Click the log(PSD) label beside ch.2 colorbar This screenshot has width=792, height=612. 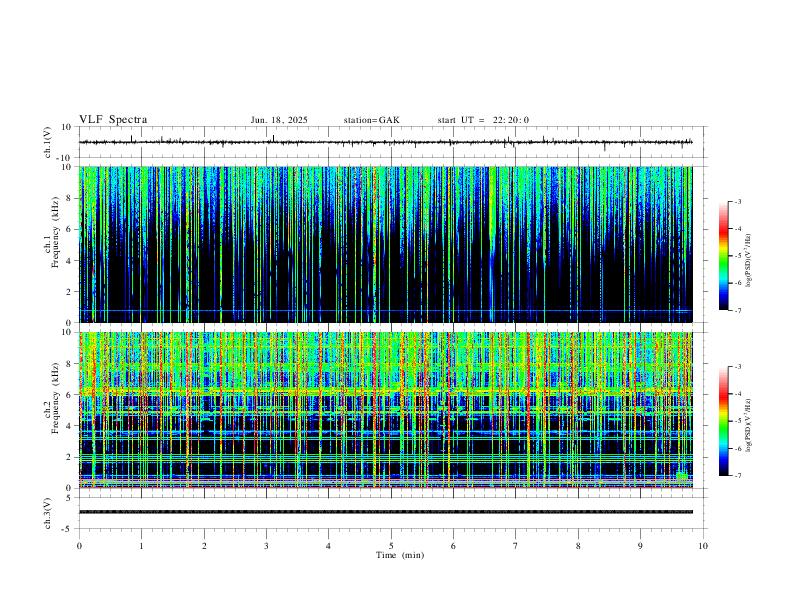click(749, 425)
